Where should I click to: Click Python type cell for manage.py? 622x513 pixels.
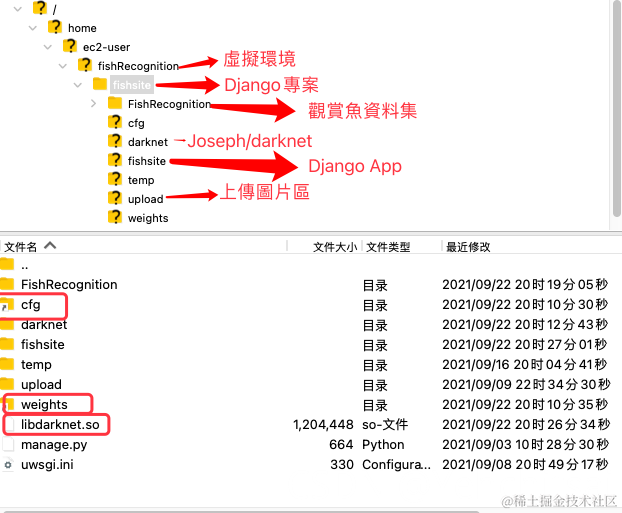(383, 445)
